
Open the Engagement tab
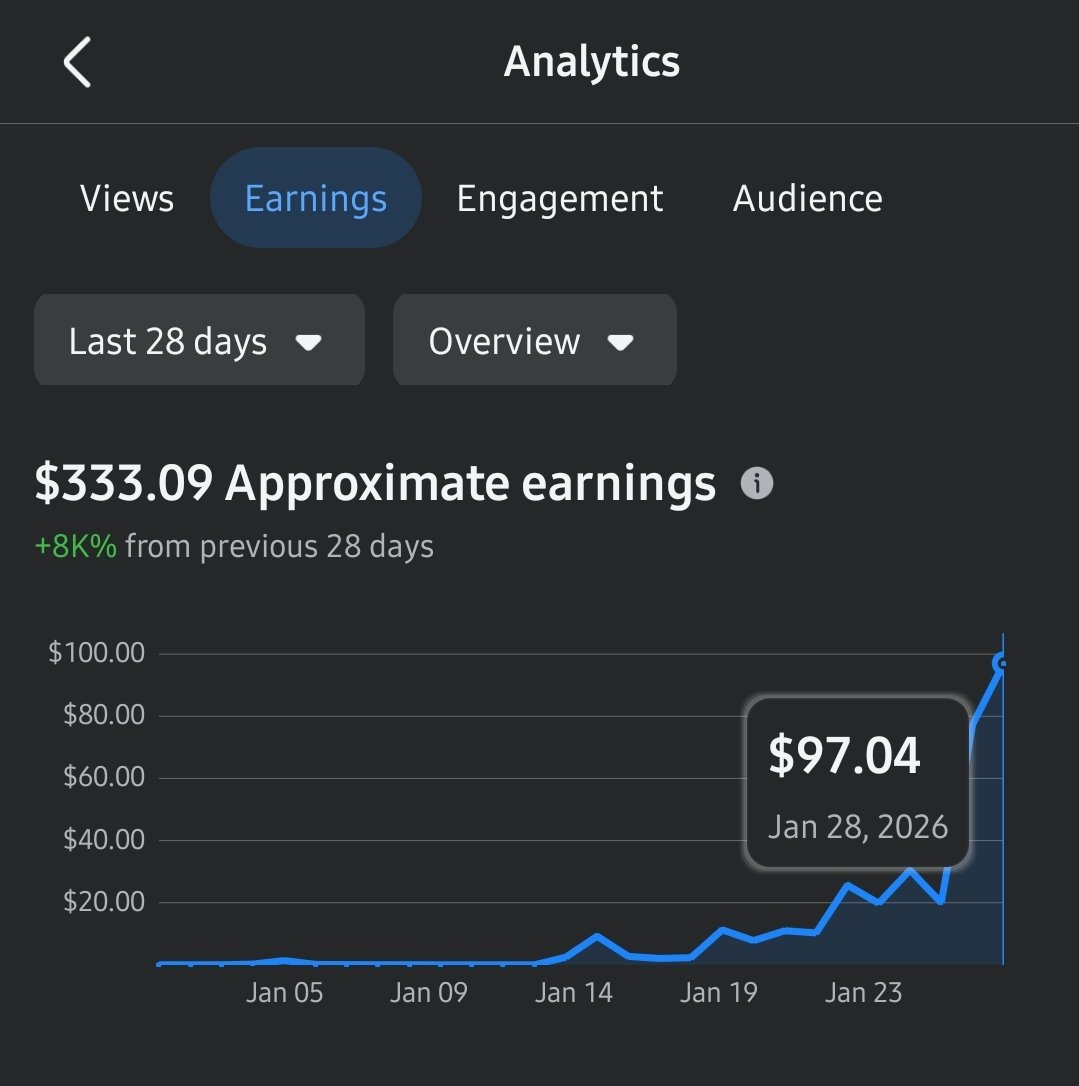coord(560,199)
